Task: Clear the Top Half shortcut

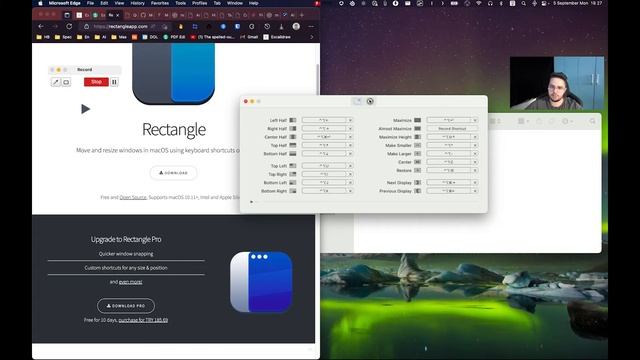Action: [350, 145]
